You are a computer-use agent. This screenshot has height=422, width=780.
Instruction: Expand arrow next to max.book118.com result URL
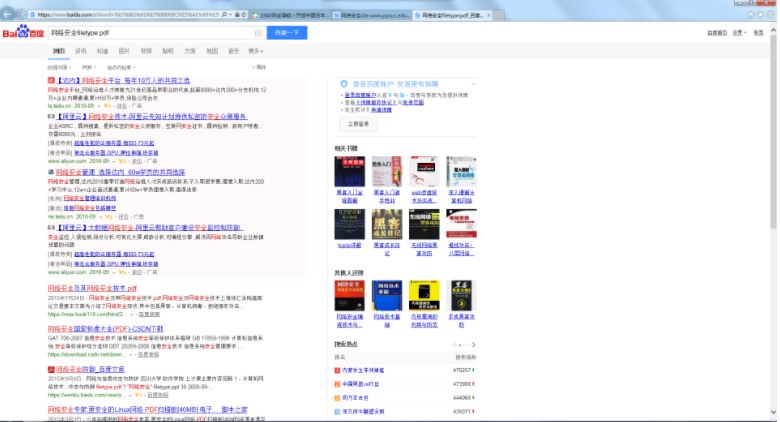pyautogui.click(x=131, y=315)
